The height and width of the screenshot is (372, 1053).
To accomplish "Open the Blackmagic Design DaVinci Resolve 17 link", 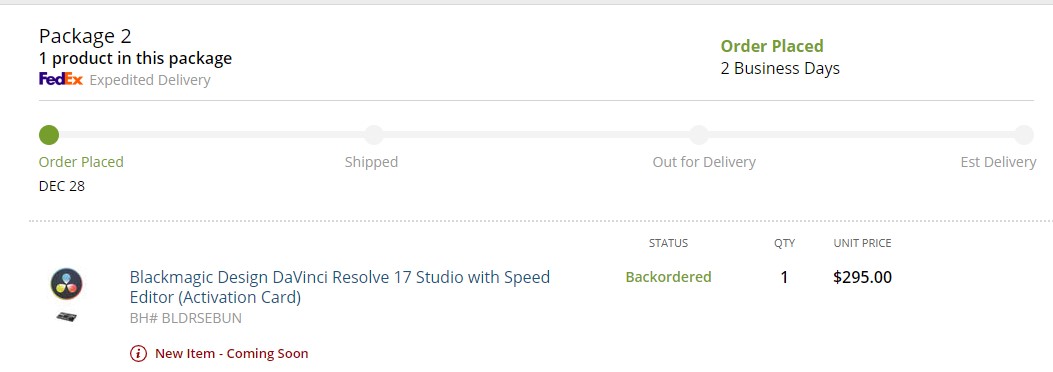I will (340, 287).
